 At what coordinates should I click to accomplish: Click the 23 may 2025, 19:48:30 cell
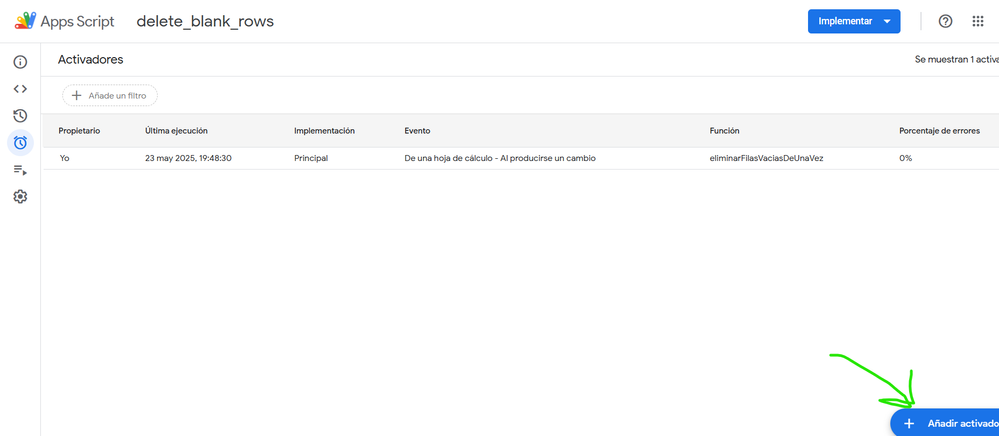point(189,158)
